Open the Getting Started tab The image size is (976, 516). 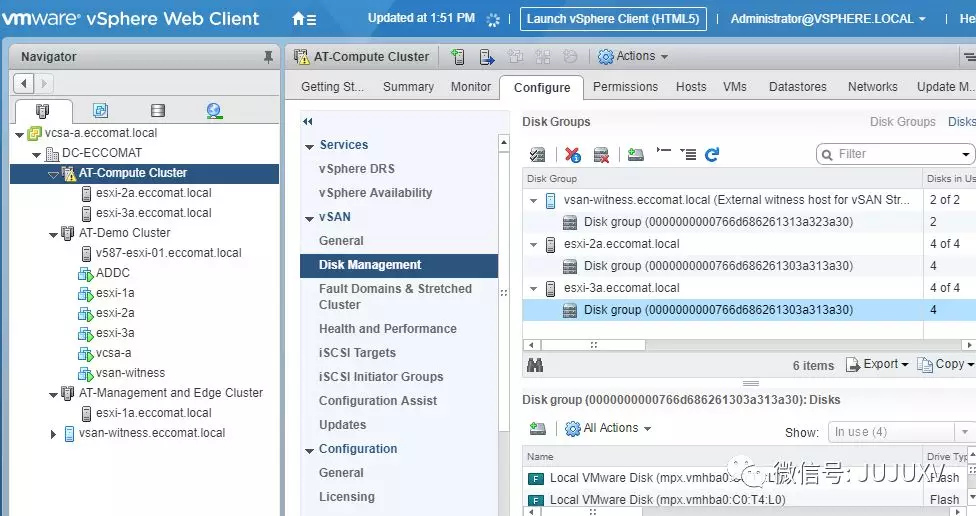(332, 87)
